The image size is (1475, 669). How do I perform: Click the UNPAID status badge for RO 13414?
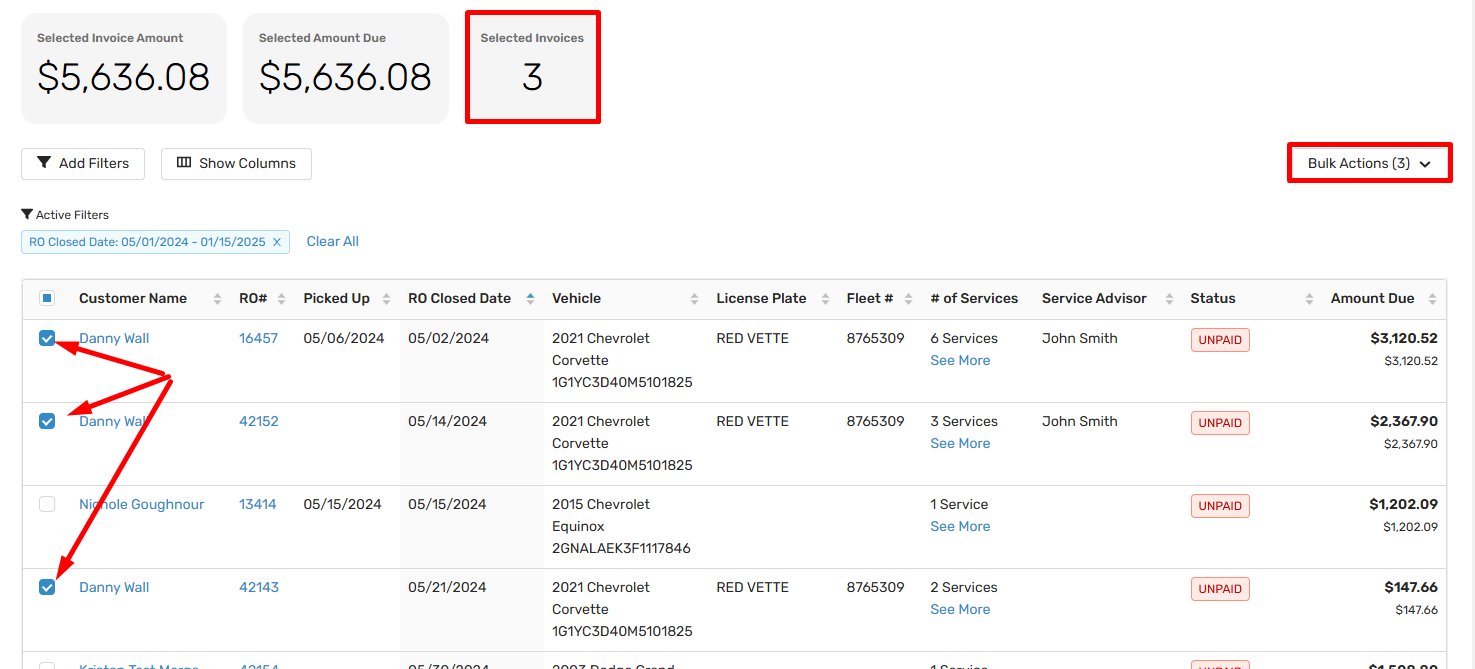[1220, 506]
